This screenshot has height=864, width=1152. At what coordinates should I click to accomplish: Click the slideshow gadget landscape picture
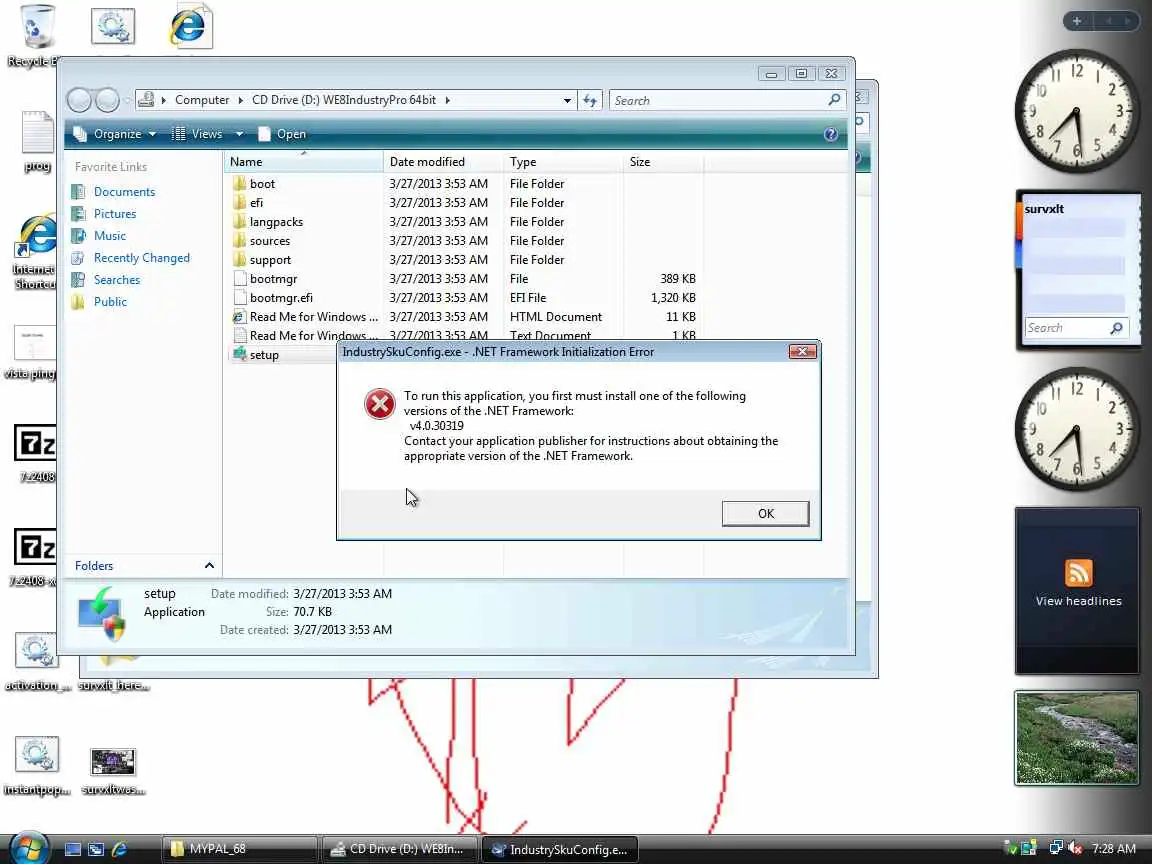coord(1077,738)
